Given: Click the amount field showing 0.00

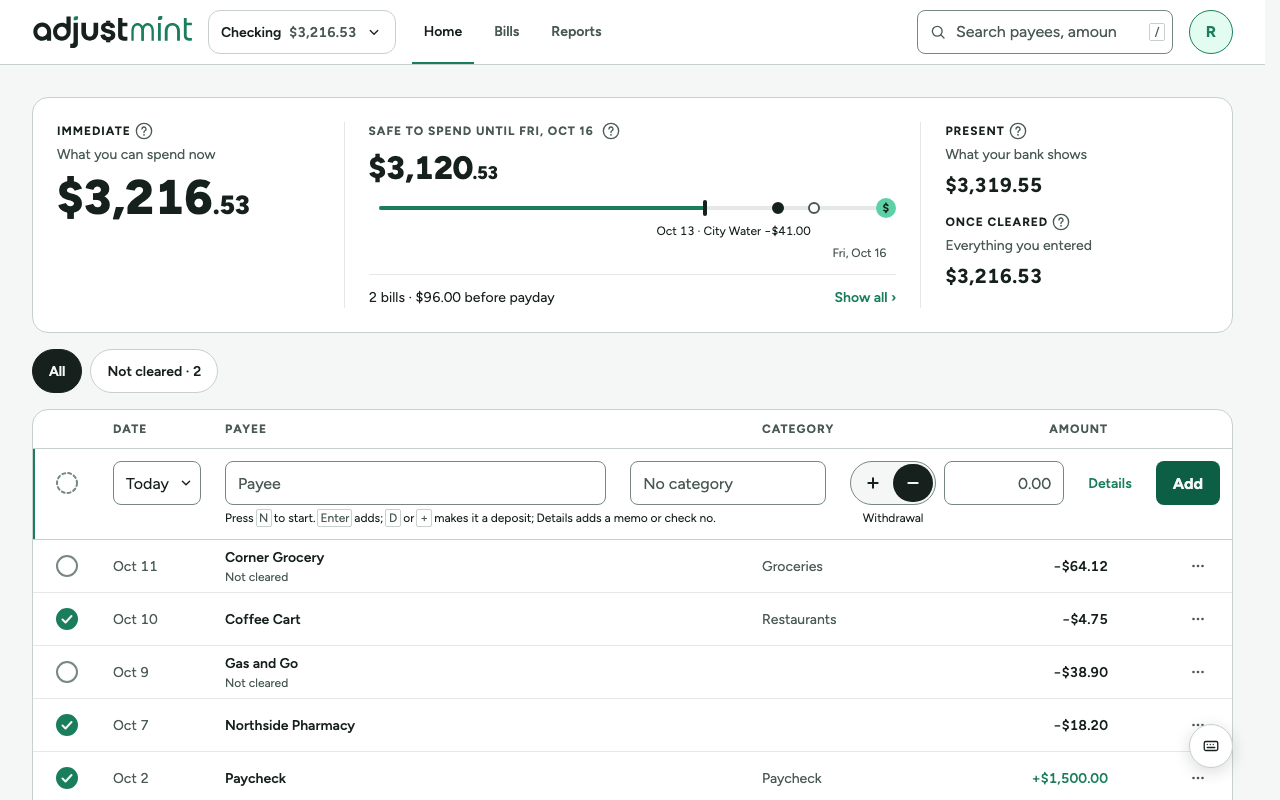Looking at the screenshot, I should (1004, 483).
